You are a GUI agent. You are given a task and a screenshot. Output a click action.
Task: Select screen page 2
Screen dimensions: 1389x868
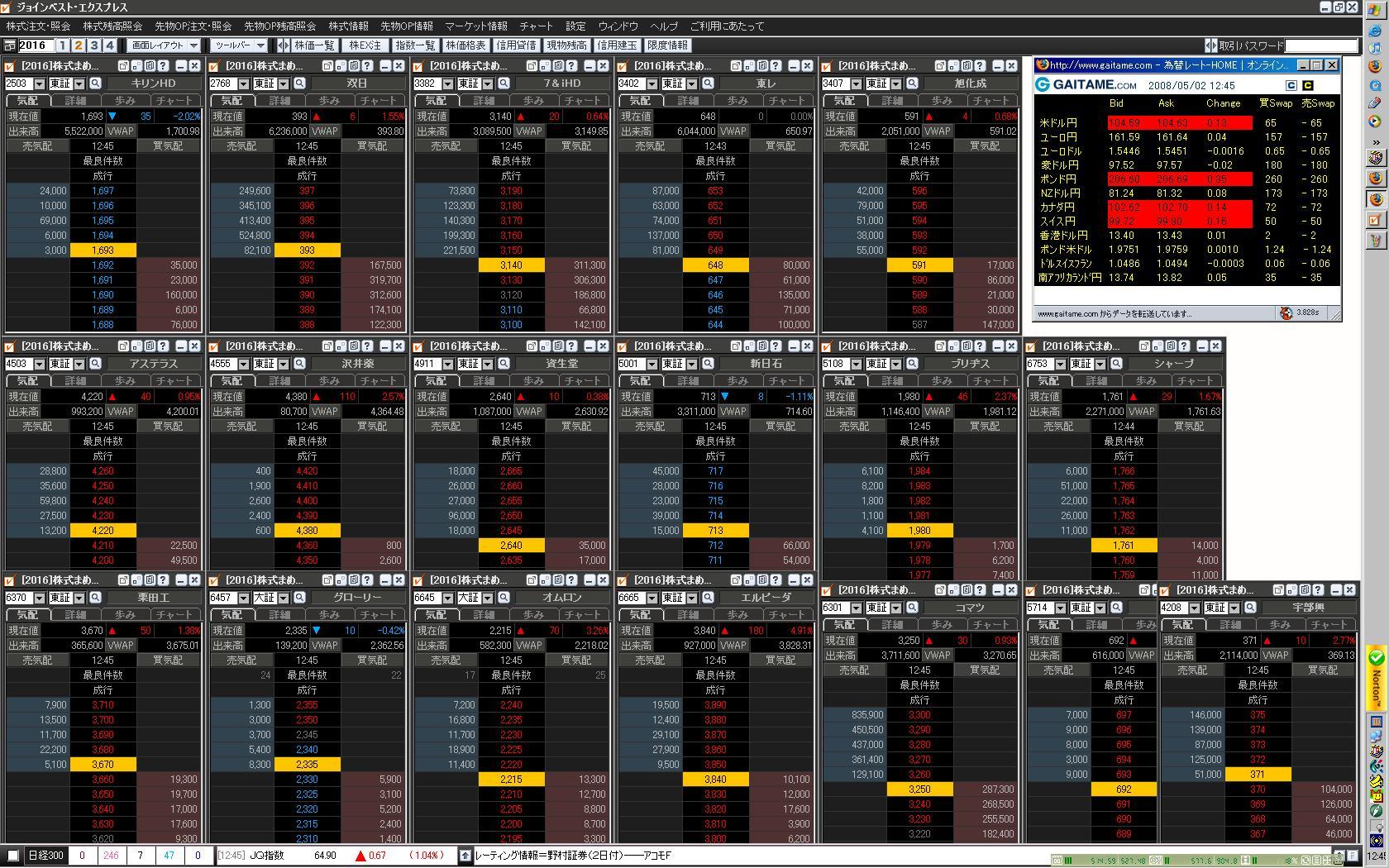79,45
